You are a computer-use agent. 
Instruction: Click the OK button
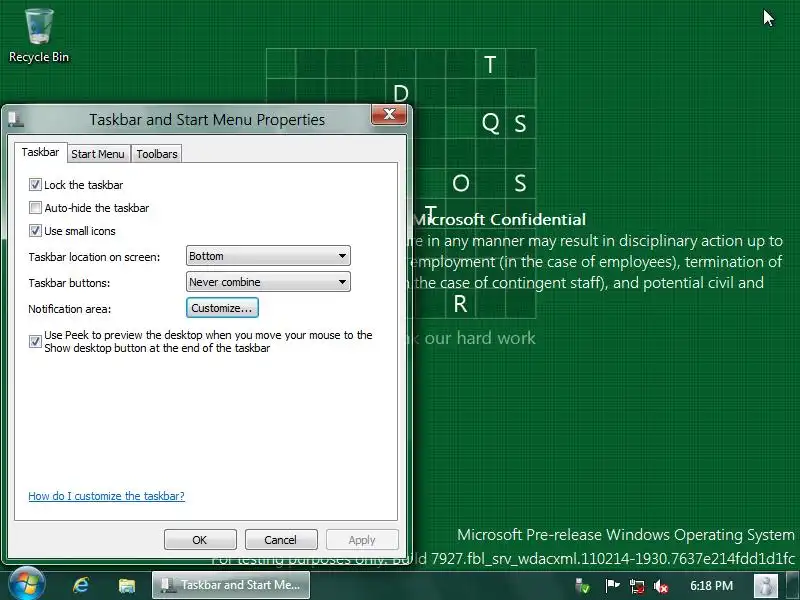[200, 540]
